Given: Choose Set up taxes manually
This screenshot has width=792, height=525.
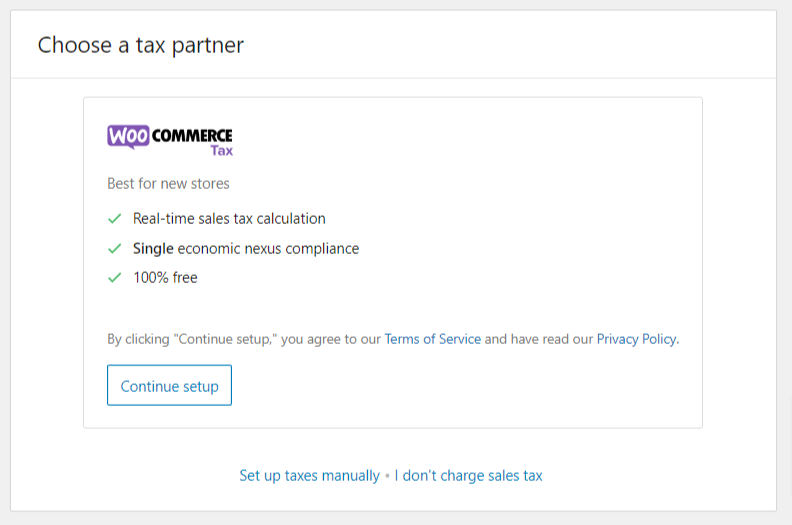Looking at the screenshot, I should (309, 476).
